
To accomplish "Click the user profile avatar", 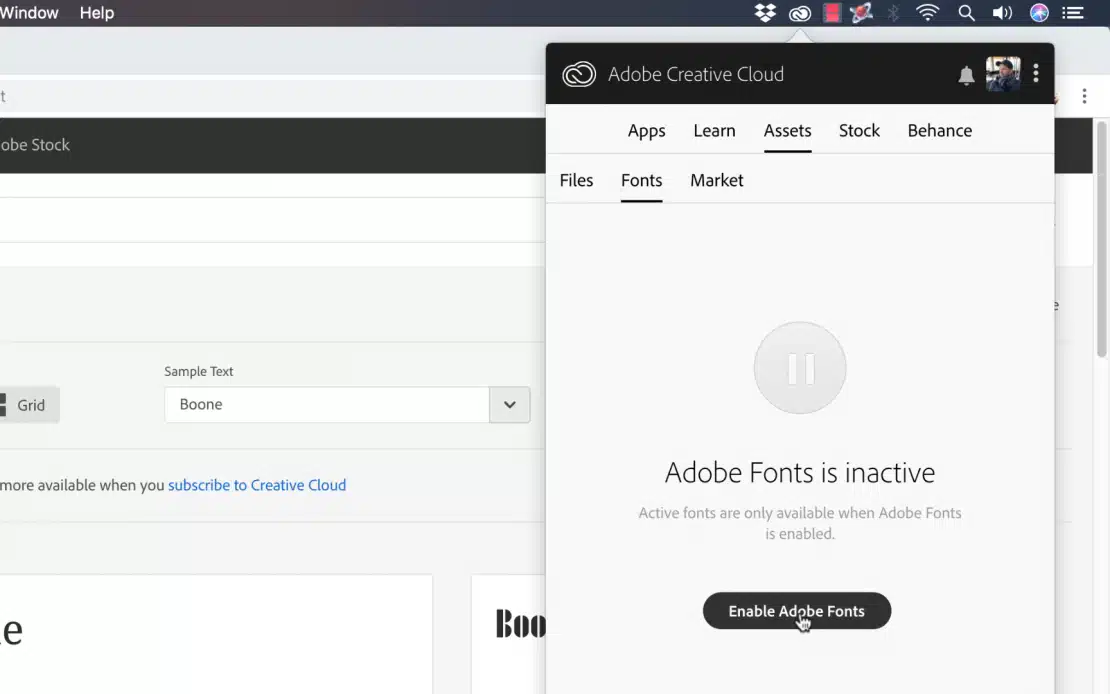I will click(x=1003, y=74).
